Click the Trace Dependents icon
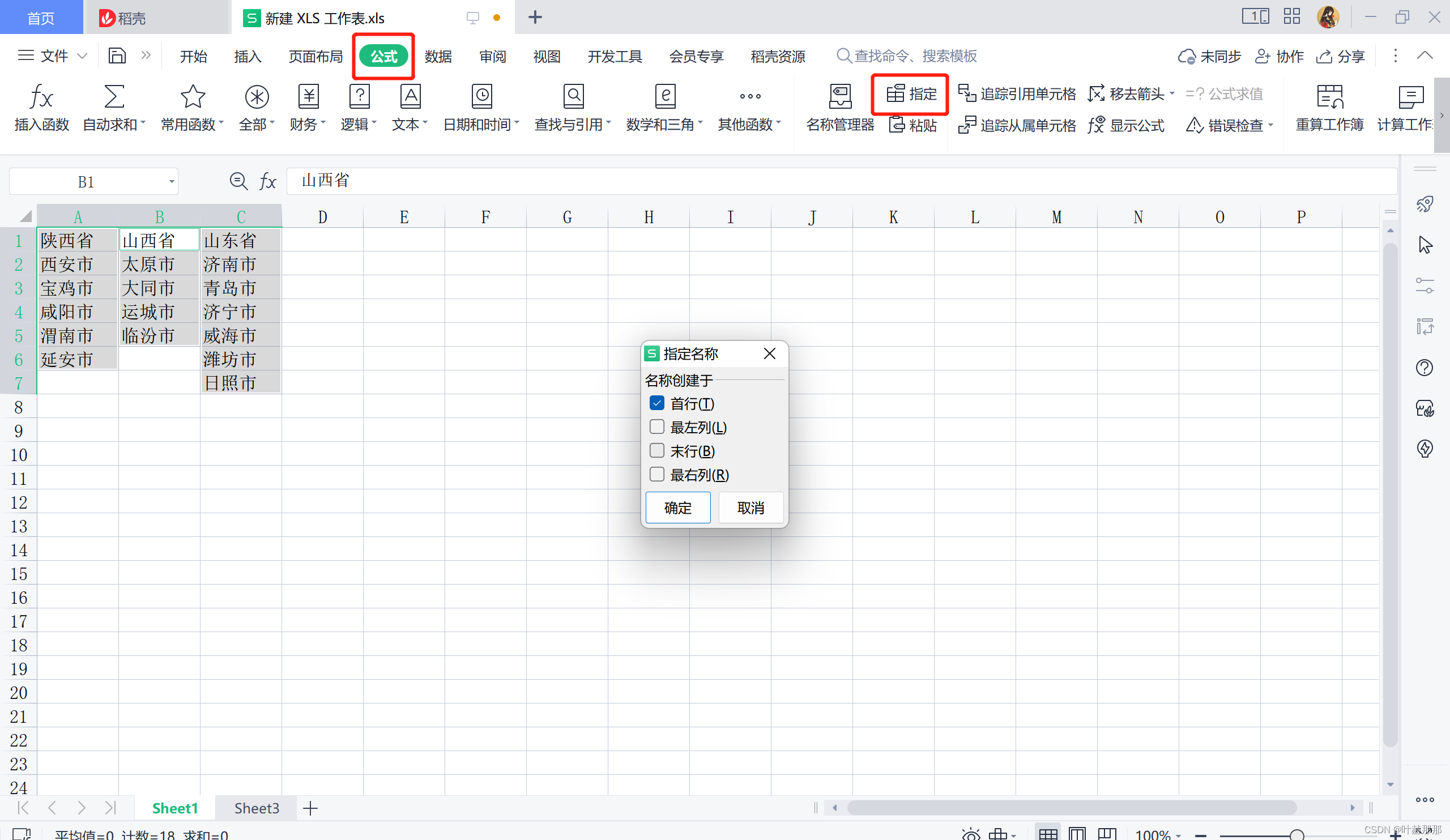 [967, 125]
